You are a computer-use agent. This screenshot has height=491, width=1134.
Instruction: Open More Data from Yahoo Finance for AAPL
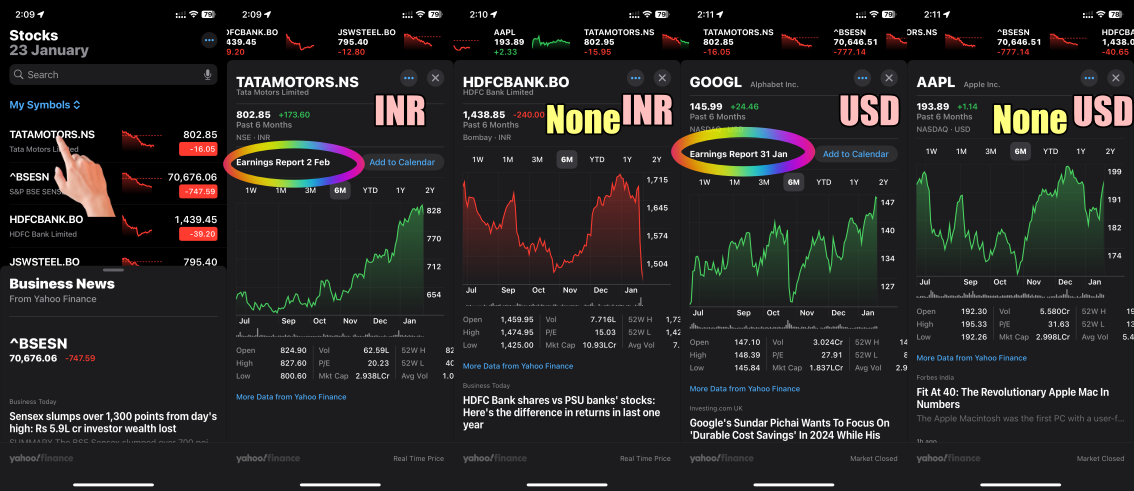point(971,358)
